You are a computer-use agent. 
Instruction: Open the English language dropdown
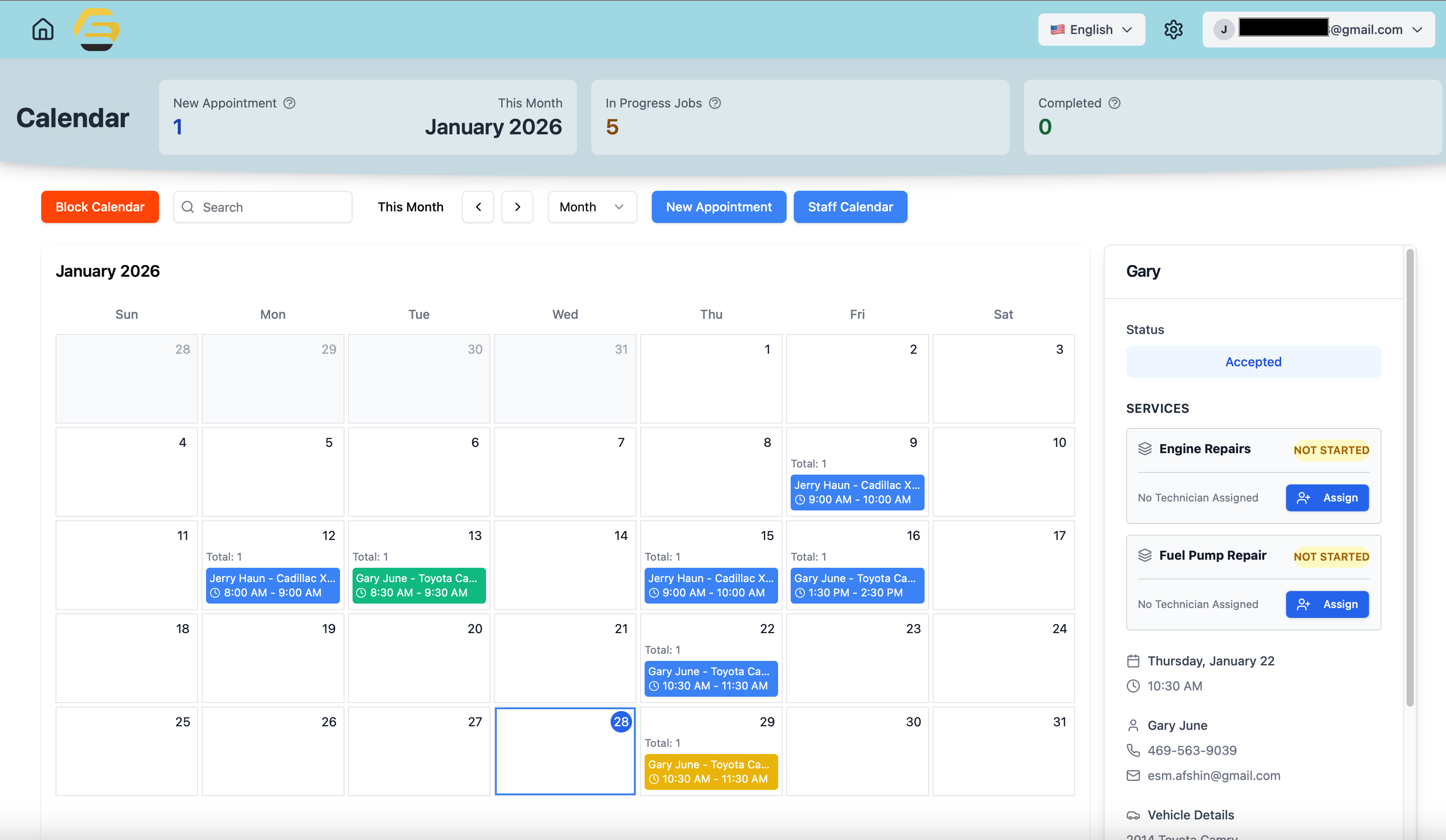point(1091,29)
